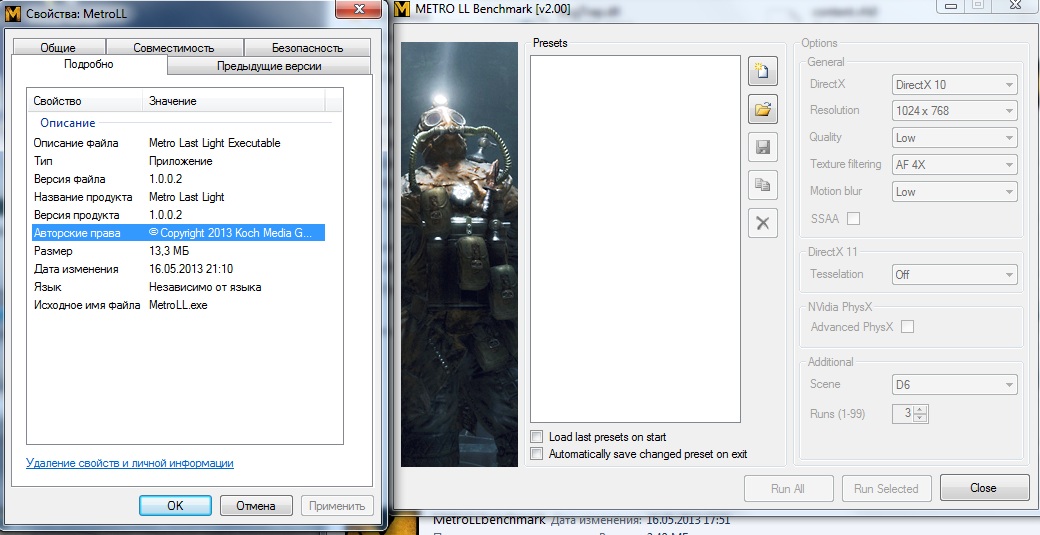Close the Свойства: MetroLL window

[x=359, y=9]
